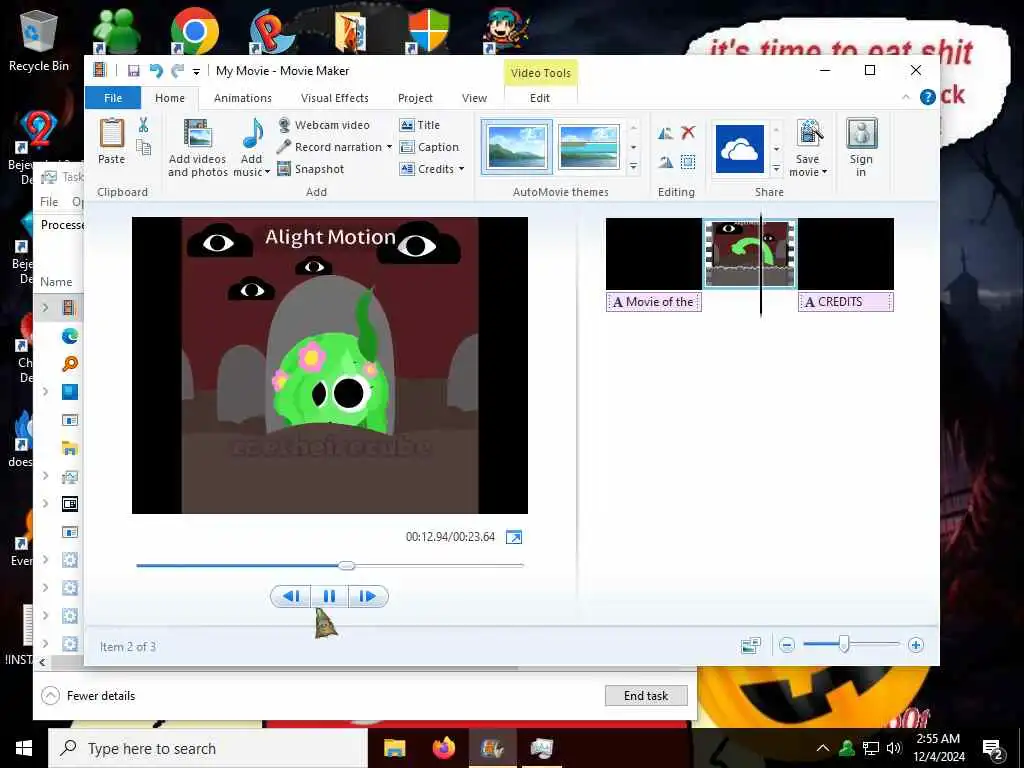Image resolution: width=1024 pixels, height=768 pixels.
Task: Open the Credits dropdown arrow
Action: (461, 169)
